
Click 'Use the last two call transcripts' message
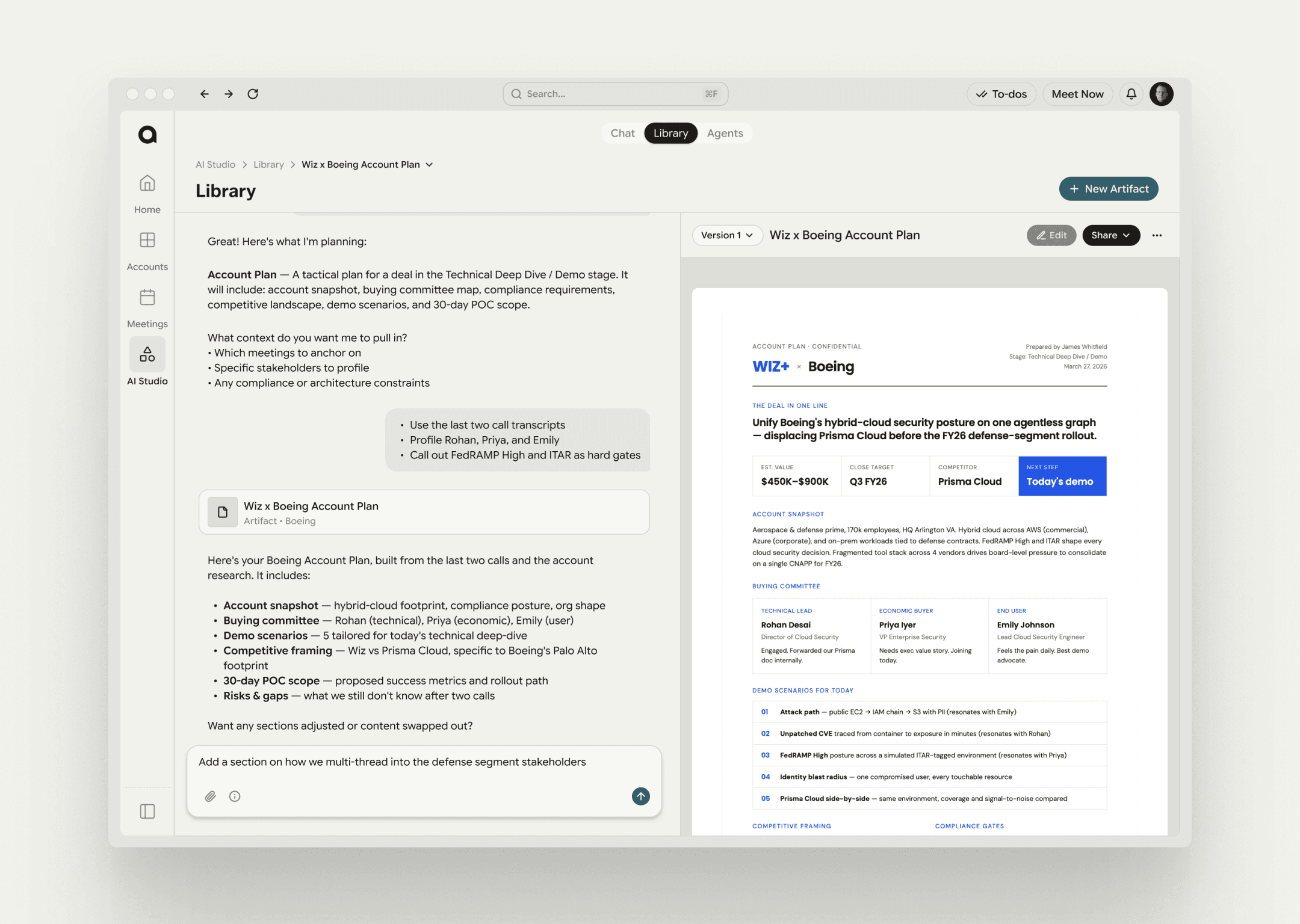coord(487,425)
